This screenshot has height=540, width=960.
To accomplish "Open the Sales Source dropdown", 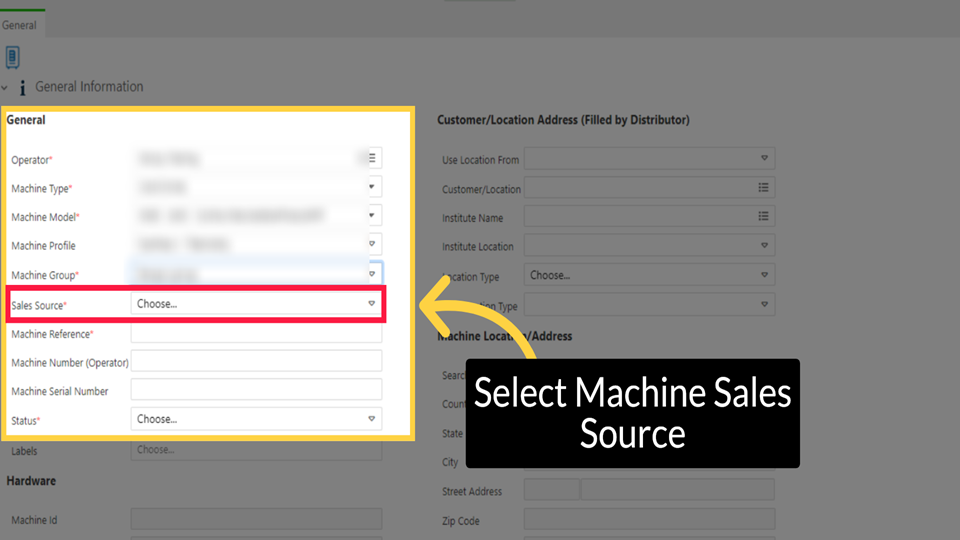I will click(x=256, y=304).
